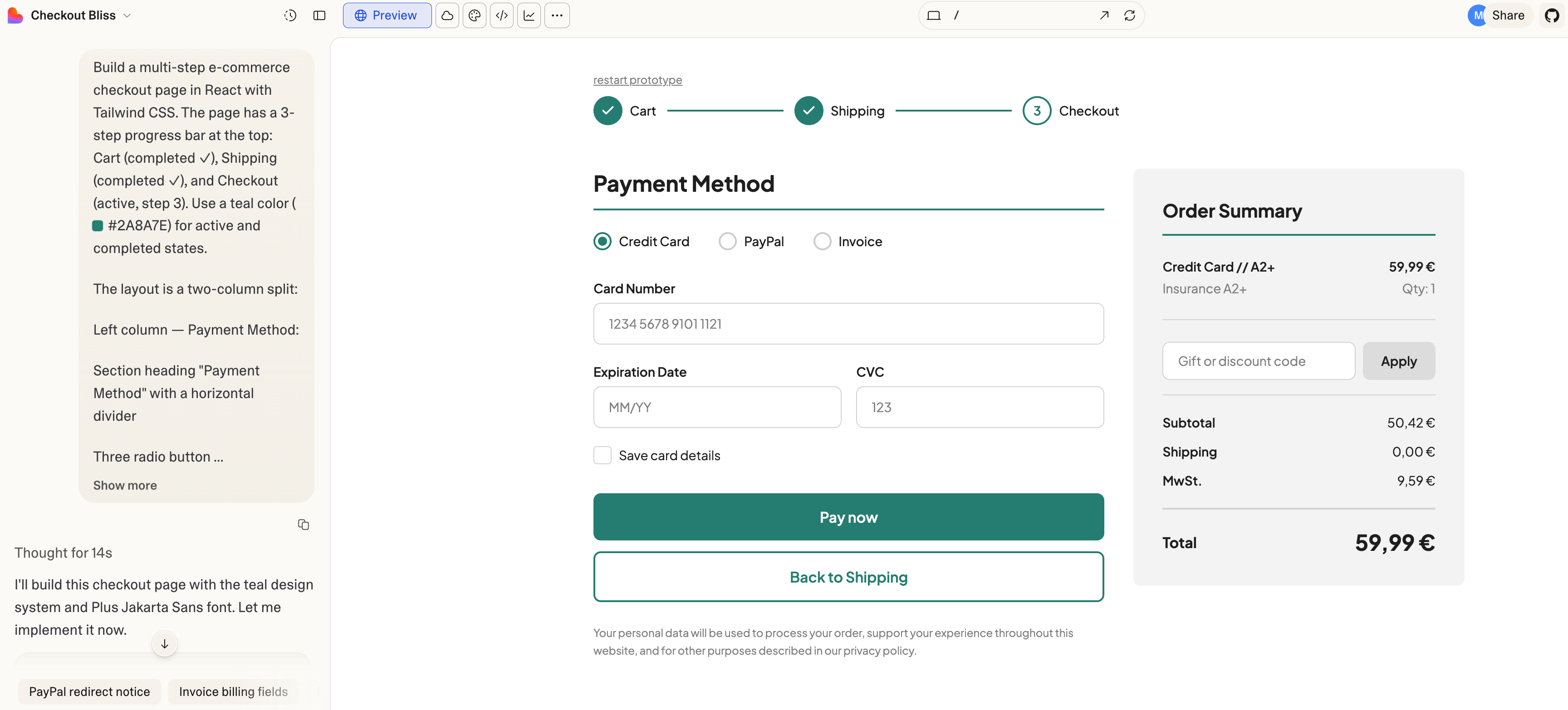The height and width of the screenshot is (710, 1568).
Task: Open the theme palette editor
Action: point(474,15)
